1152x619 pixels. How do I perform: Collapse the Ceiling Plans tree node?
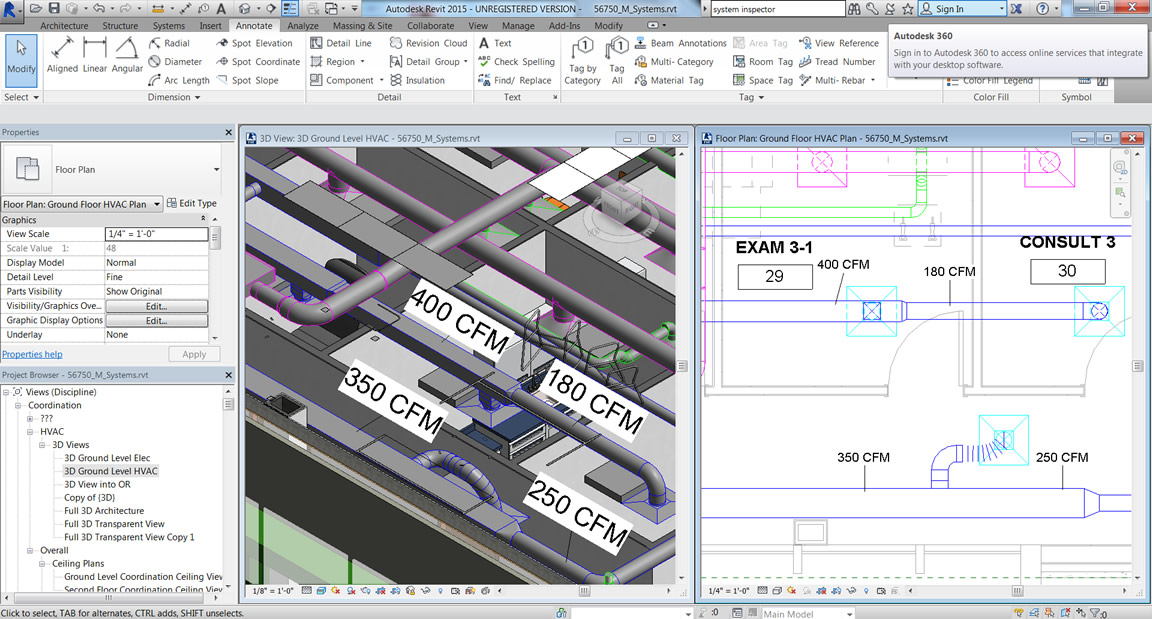[42, 564]
